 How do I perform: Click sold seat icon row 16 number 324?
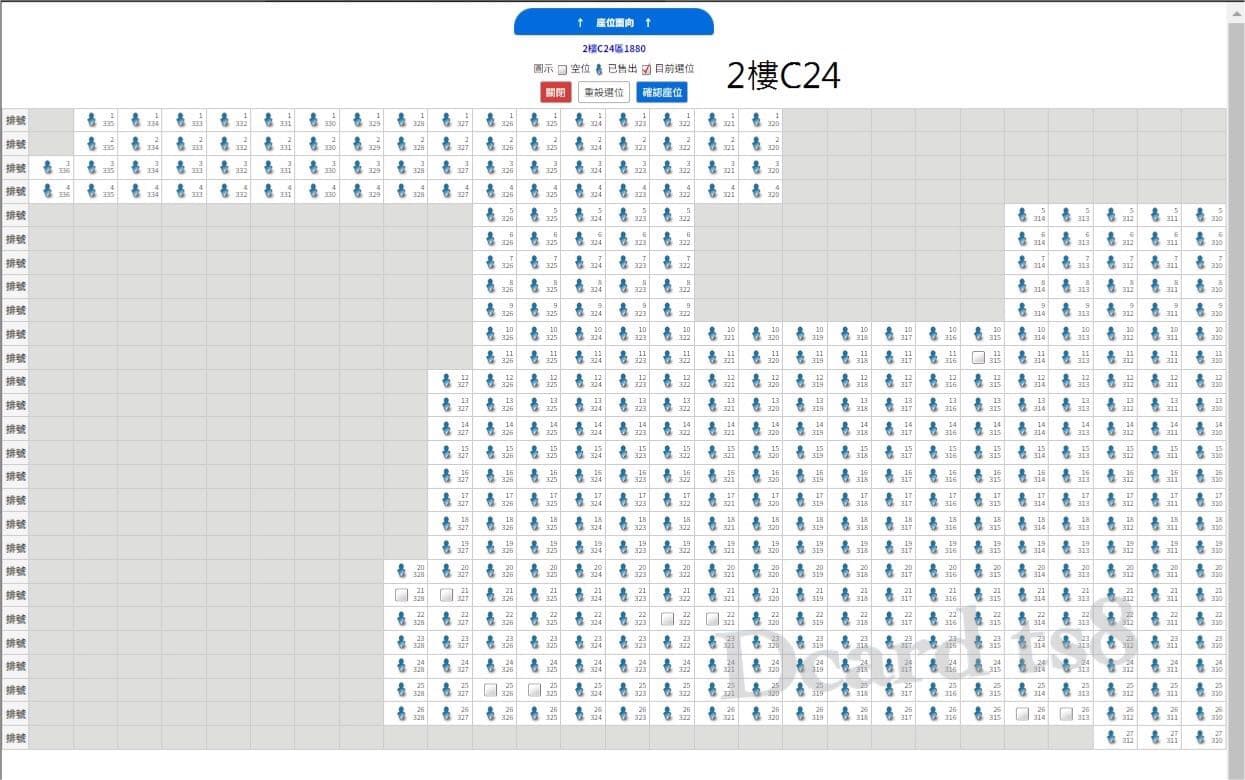point(579,476)
